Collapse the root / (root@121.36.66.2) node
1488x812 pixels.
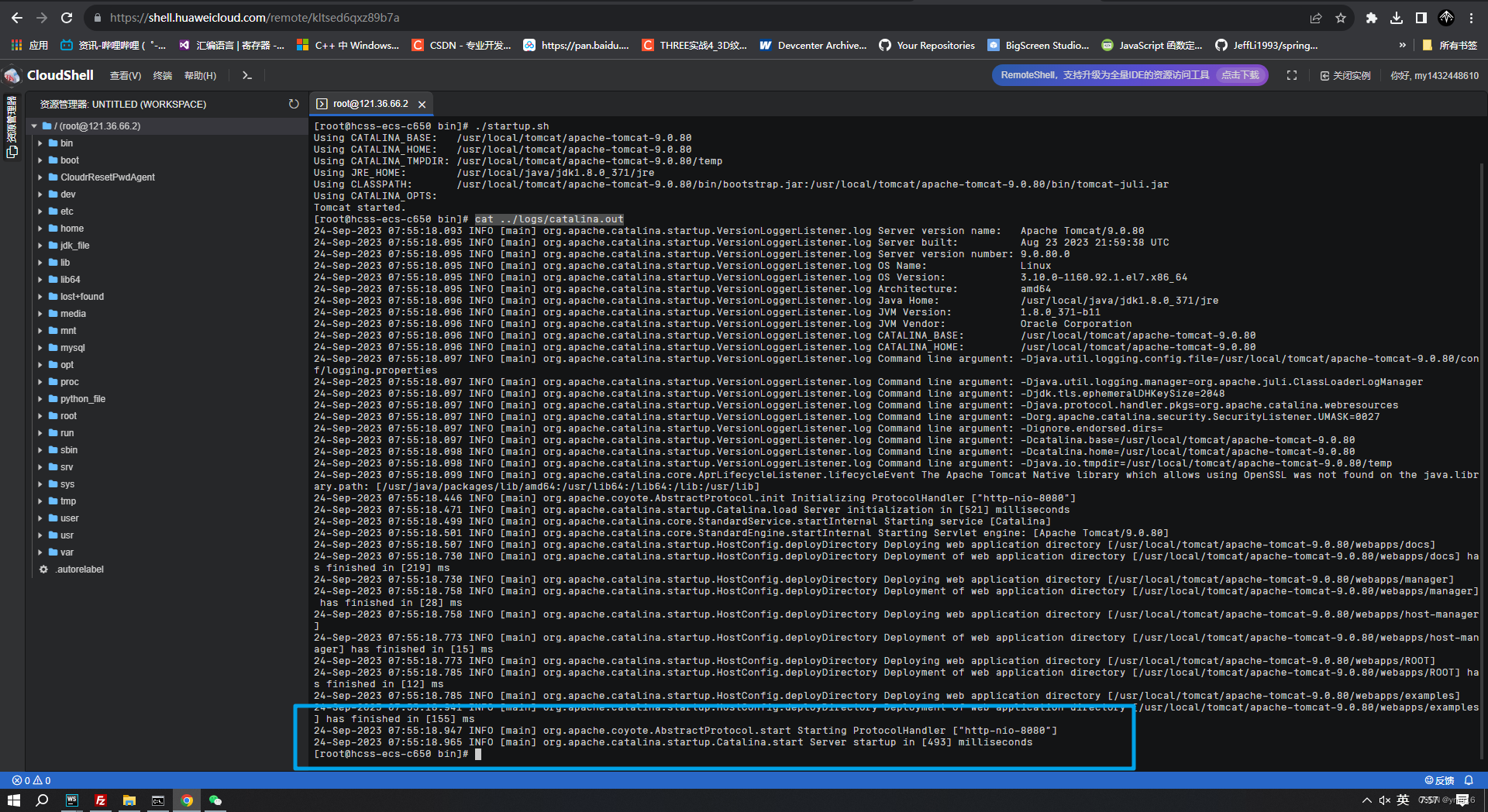click(34, 126)
